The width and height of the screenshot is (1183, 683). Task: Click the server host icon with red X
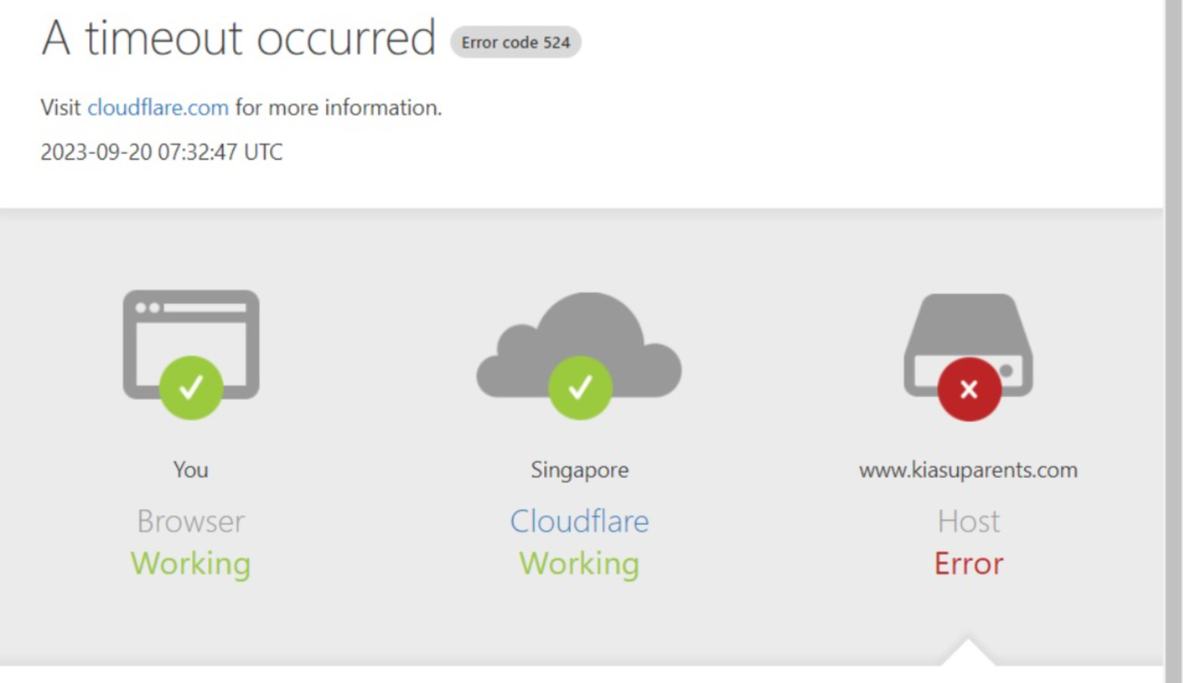pyautogui.click(x=969, y=356)
